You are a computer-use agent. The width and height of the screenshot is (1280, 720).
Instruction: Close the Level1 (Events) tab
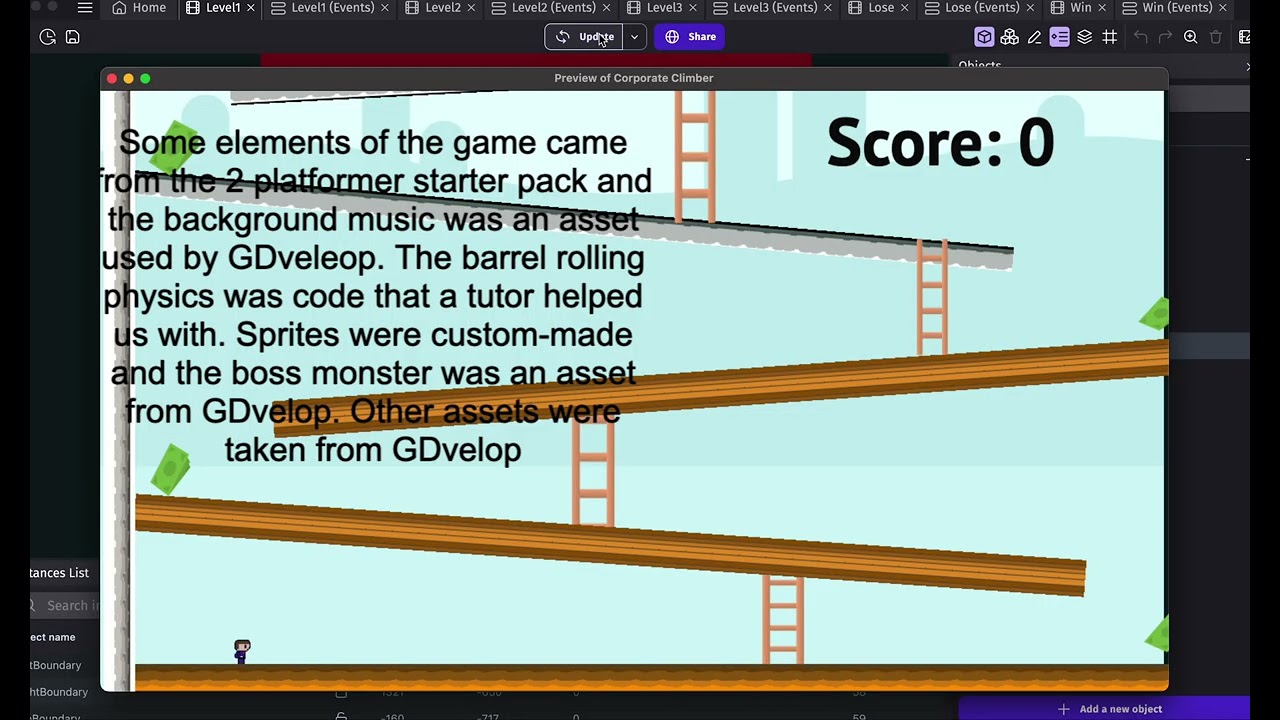pos(385,8)
